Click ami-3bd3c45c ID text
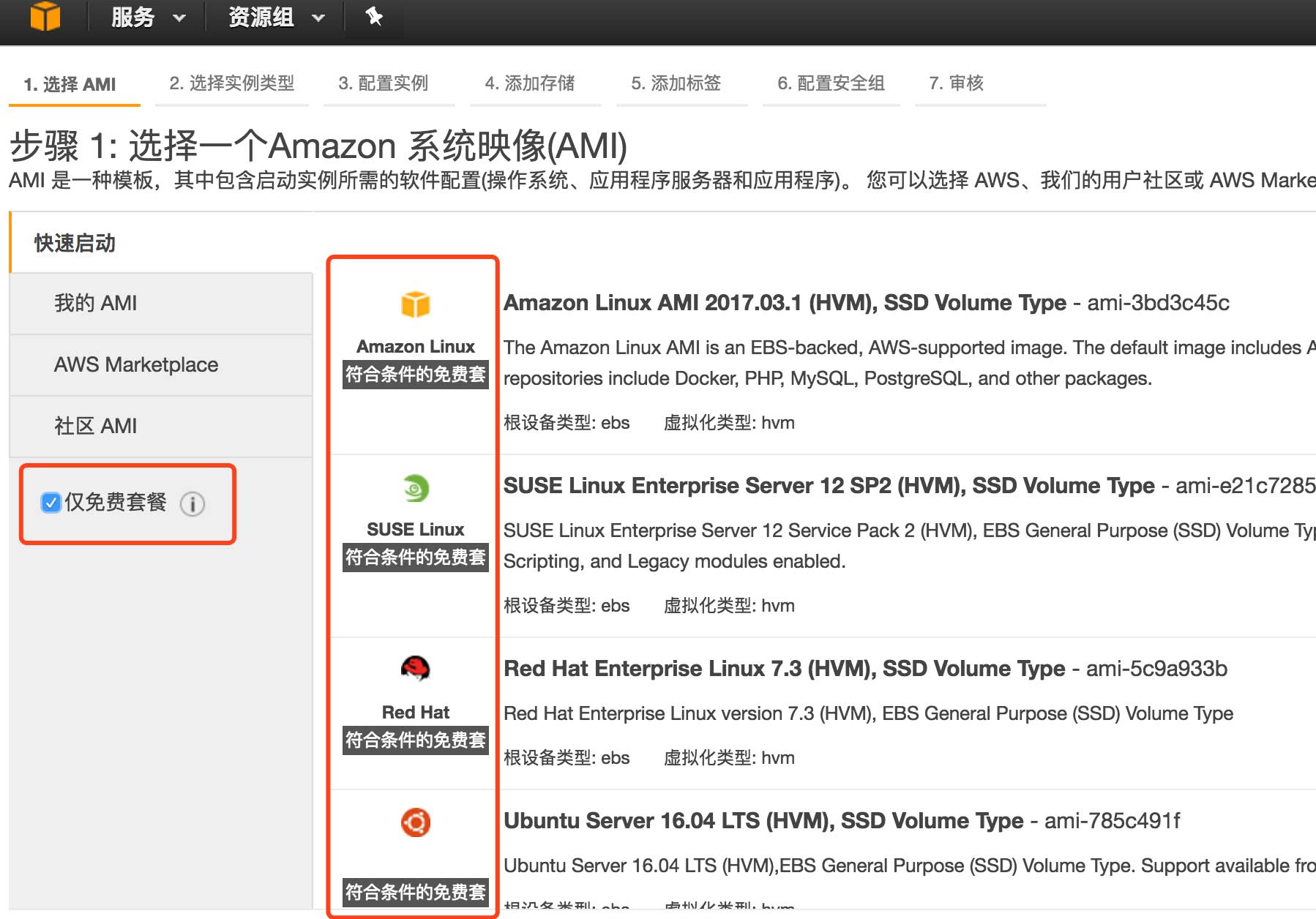Screen dimensions: 1316x919 [x=1159, y=303]
